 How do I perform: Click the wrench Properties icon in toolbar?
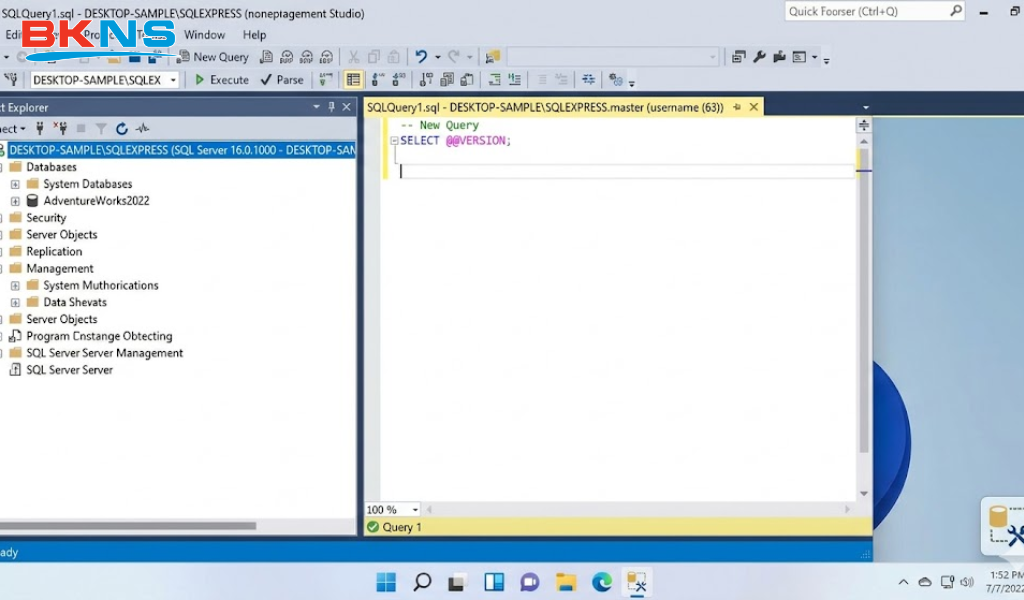[759, 57]
